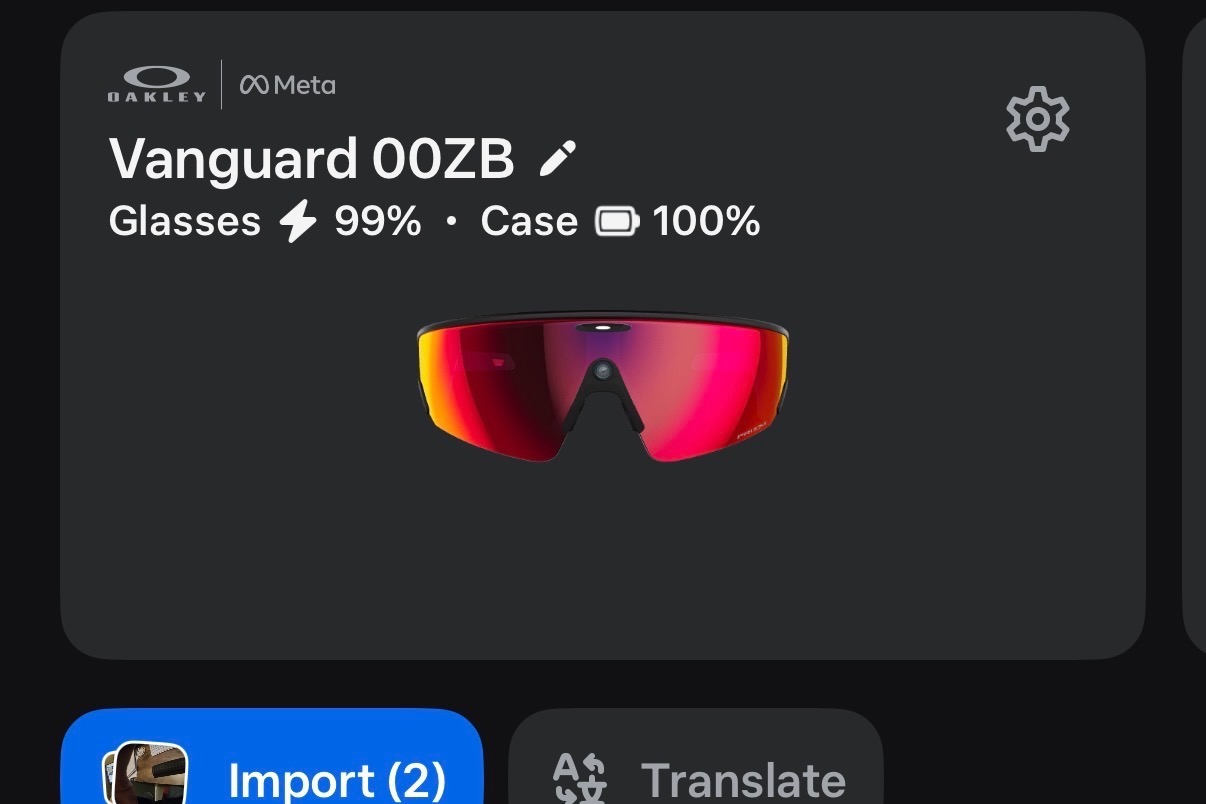Tap the pencil icon to rename glasses

coord(558,158)
